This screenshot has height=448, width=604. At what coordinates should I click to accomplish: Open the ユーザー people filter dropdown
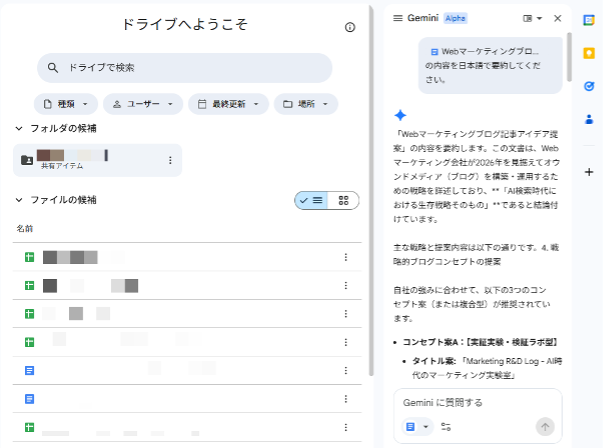tap(143, 104)
